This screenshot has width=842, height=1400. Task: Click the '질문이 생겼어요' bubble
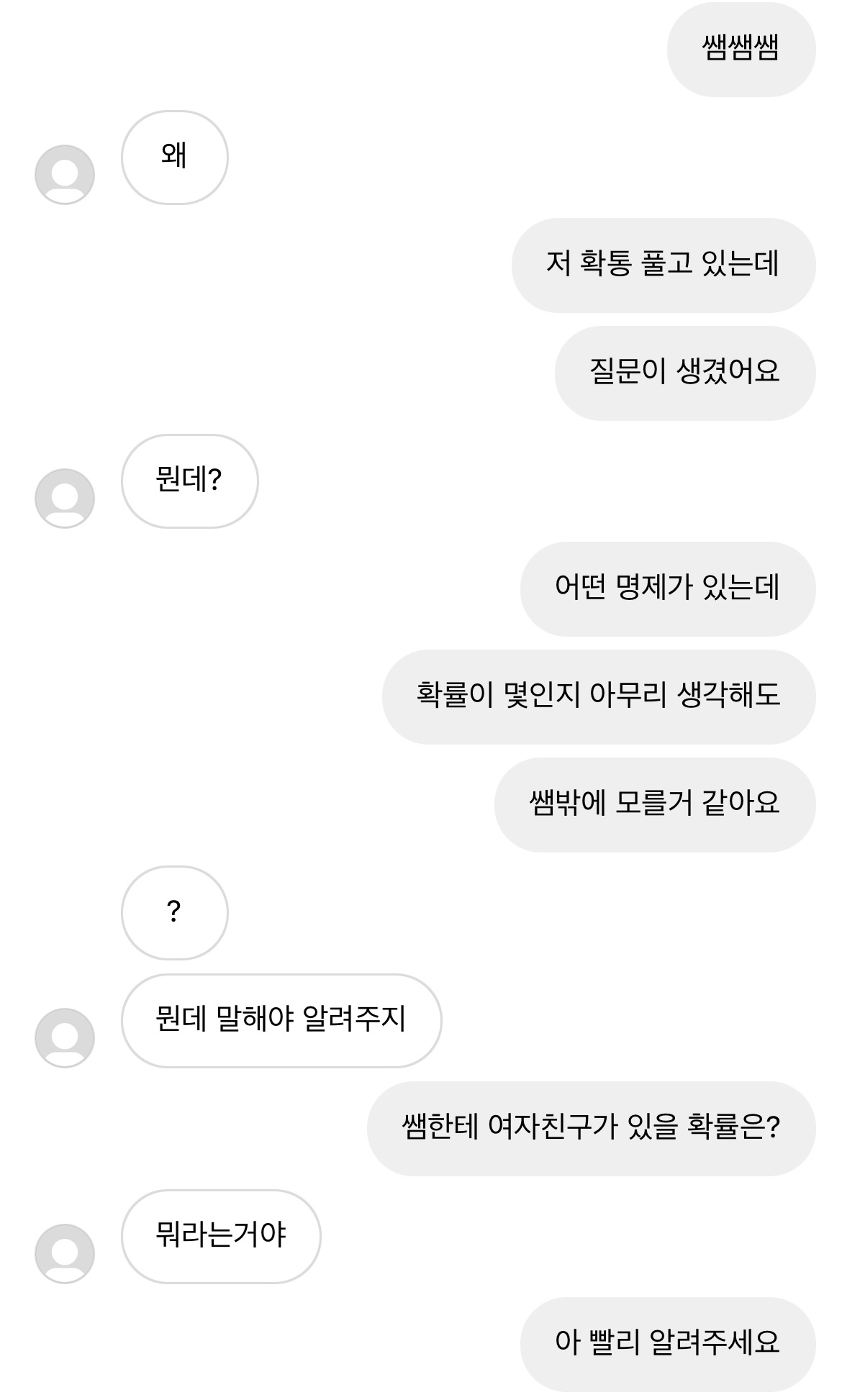click(684, 373)
